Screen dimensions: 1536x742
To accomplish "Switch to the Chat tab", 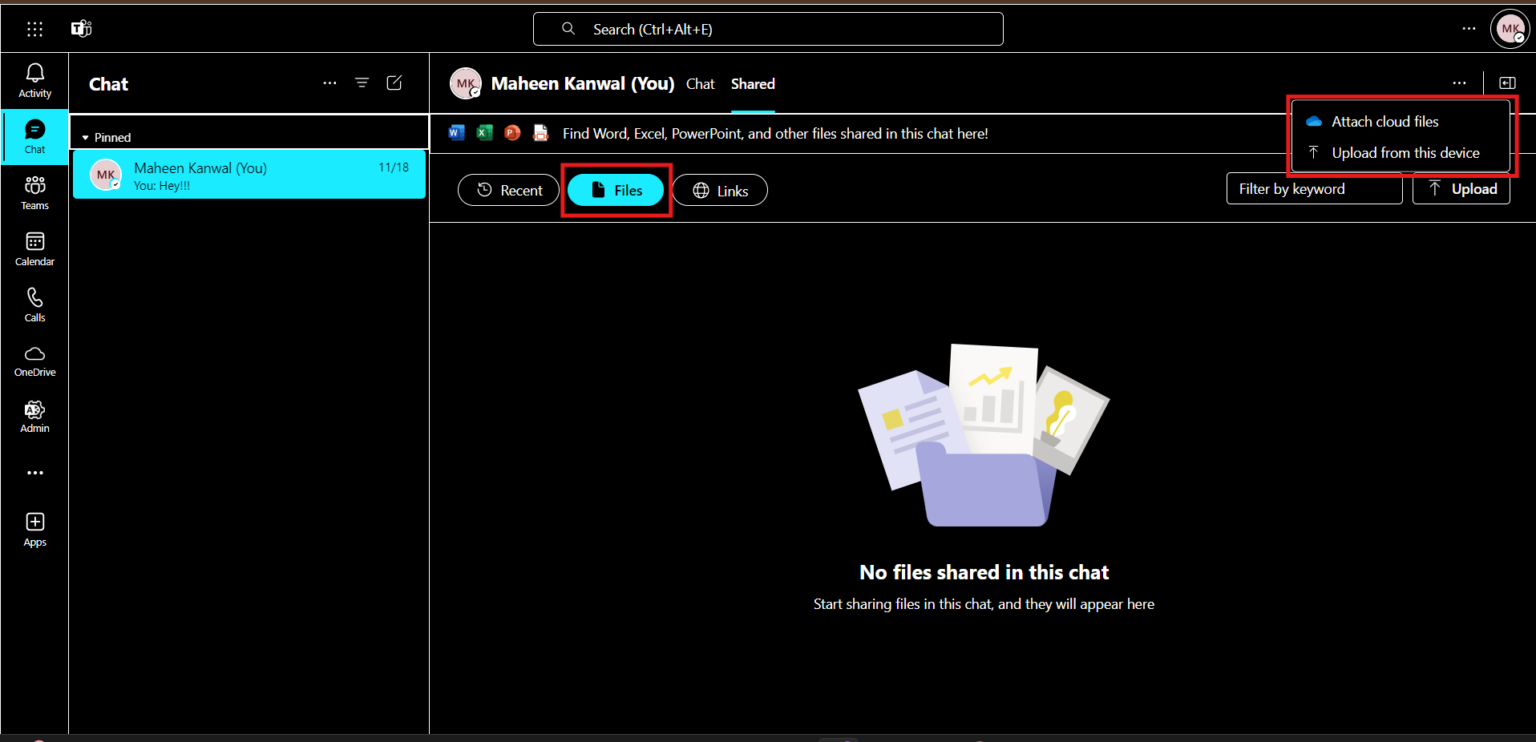I will 700,84.
